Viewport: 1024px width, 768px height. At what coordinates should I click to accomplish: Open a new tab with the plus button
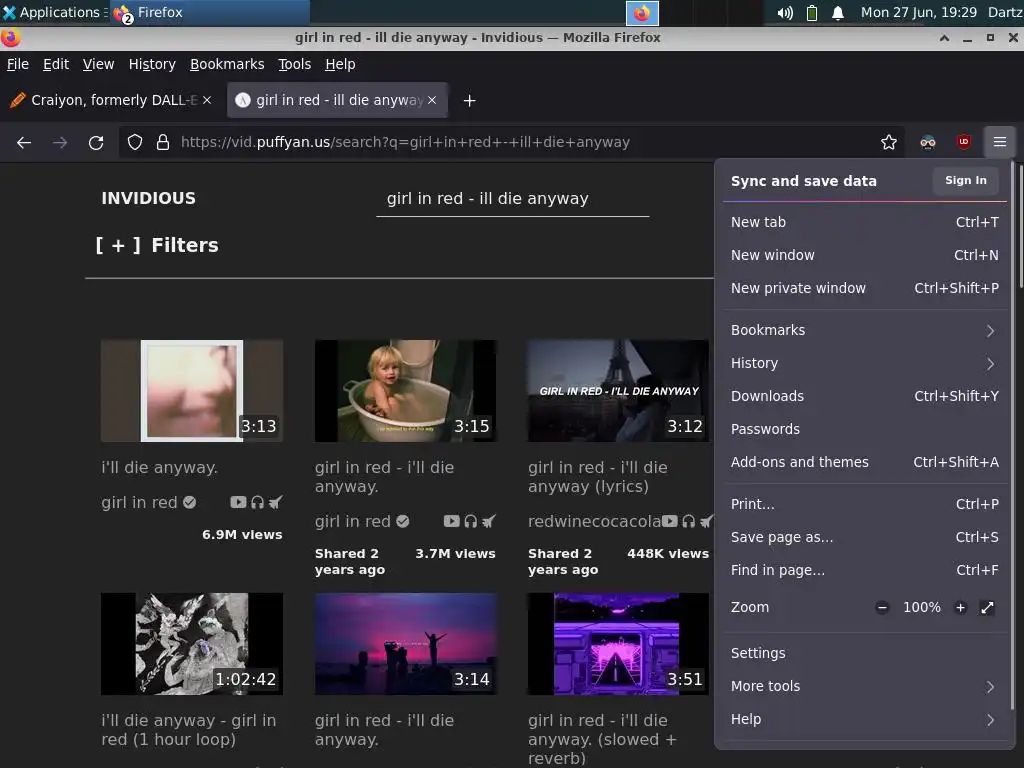tap(469, 101)
